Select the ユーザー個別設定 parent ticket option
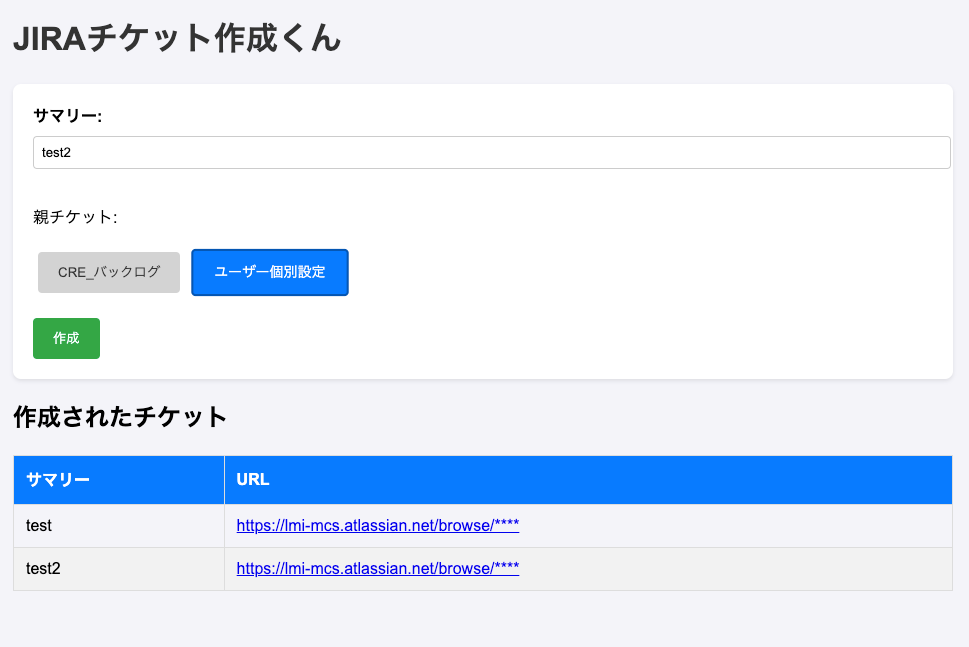The width and height of the screenshot is (969, 647). [270, 273]
